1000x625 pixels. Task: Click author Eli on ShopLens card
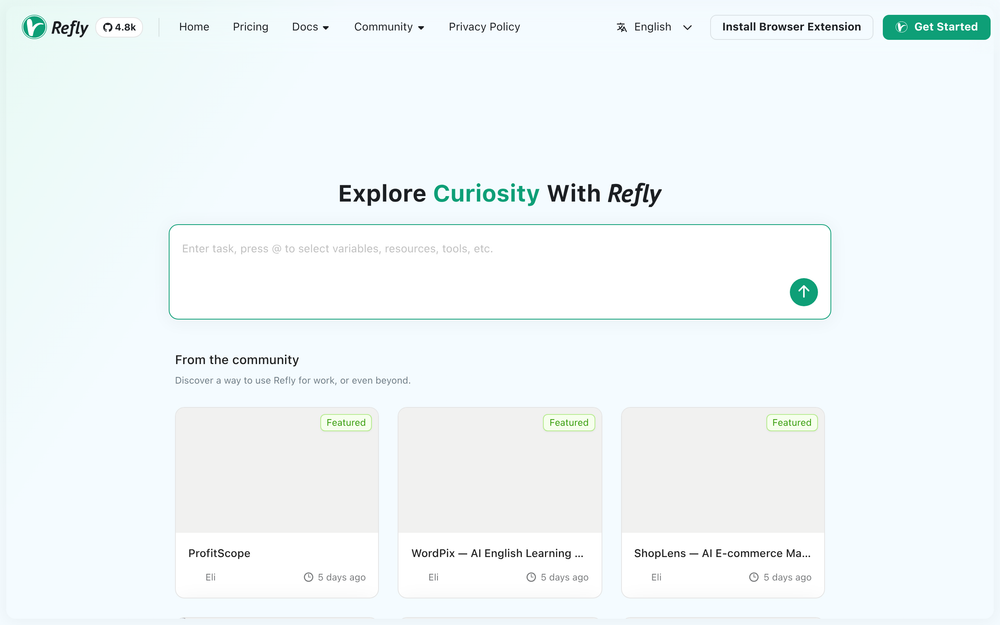656,577
